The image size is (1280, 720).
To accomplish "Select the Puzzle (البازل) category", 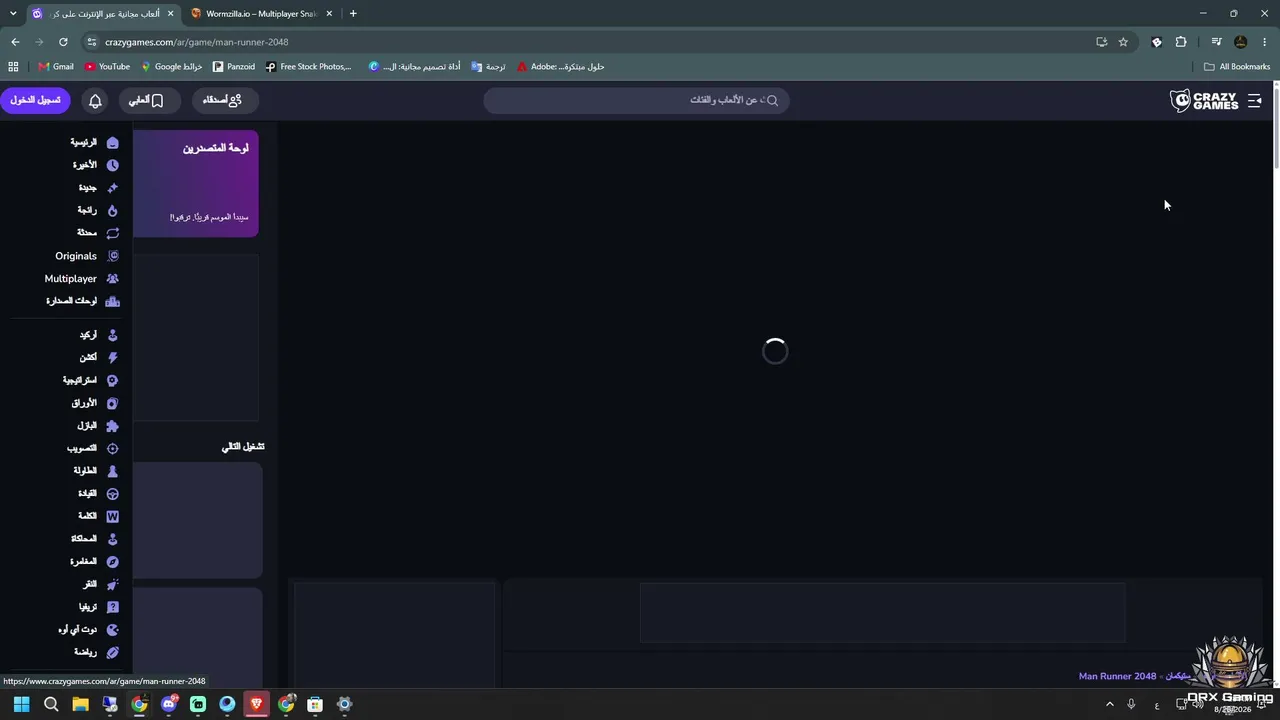I will tap(98, 426).
